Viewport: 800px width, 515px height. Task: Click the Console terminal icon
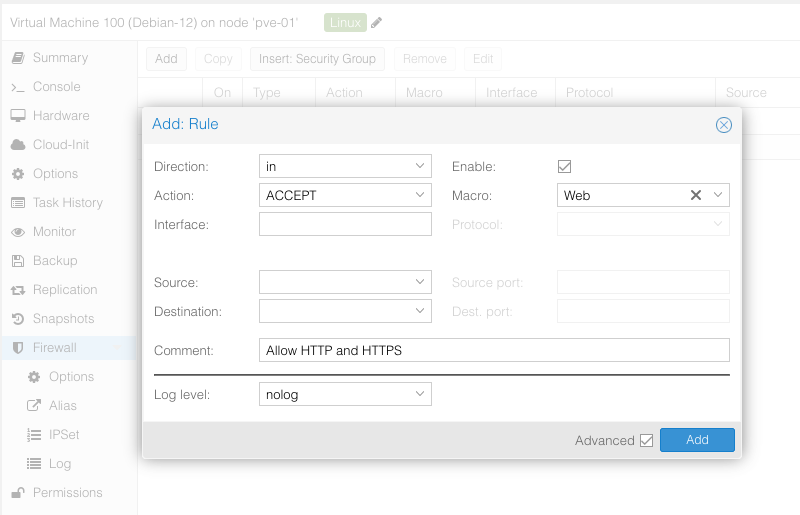click(18, 87)
